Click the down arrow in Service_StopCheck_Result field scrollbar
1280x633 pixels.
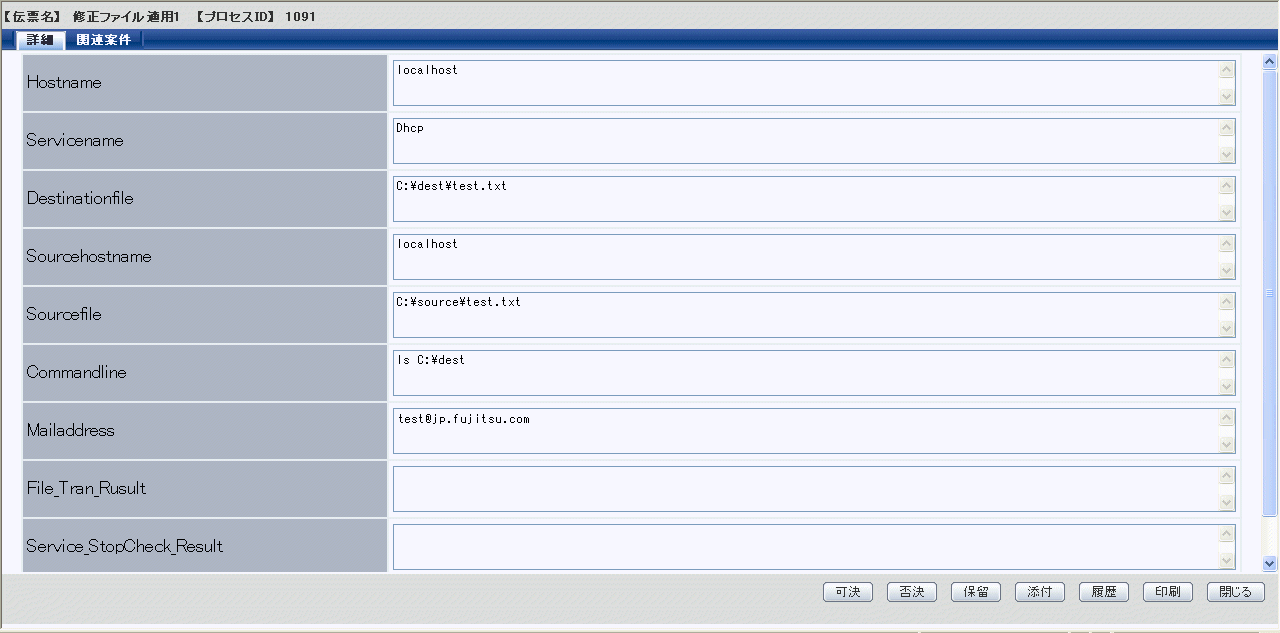point(1227,561)
